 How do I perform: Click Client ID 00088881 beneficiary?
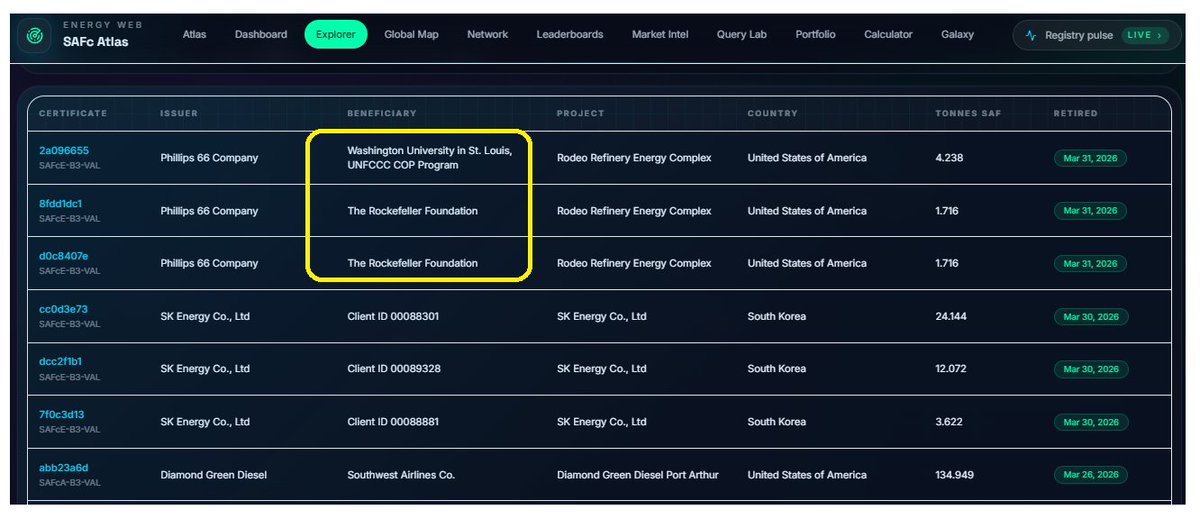(393, 422)
